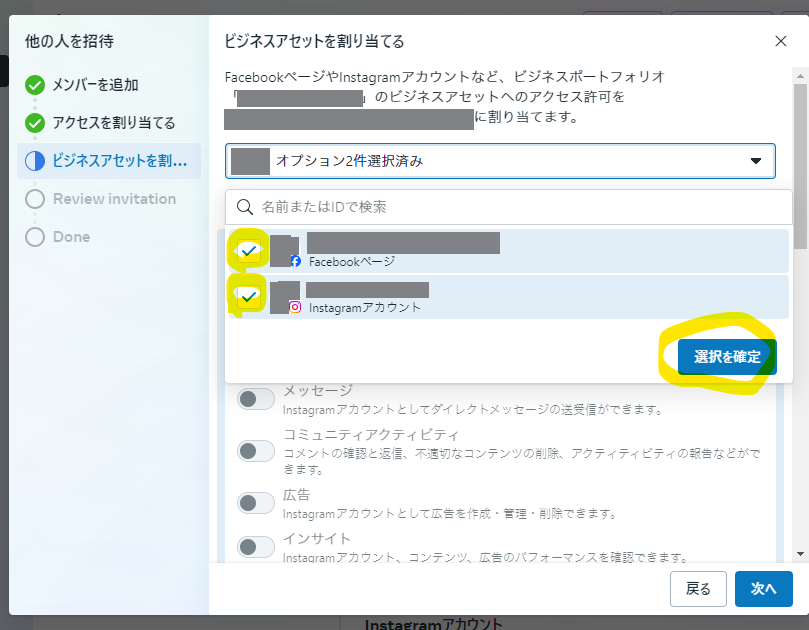Click the half-filled progress icon of current step

(35, 161)
